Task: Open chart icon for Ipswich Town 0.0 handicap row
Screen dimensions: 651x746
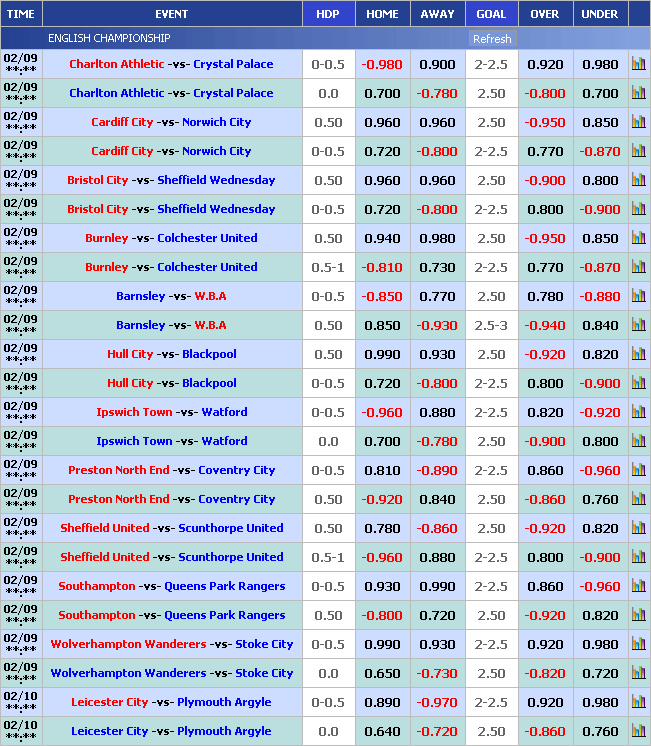Action: (x=638, y=441)
